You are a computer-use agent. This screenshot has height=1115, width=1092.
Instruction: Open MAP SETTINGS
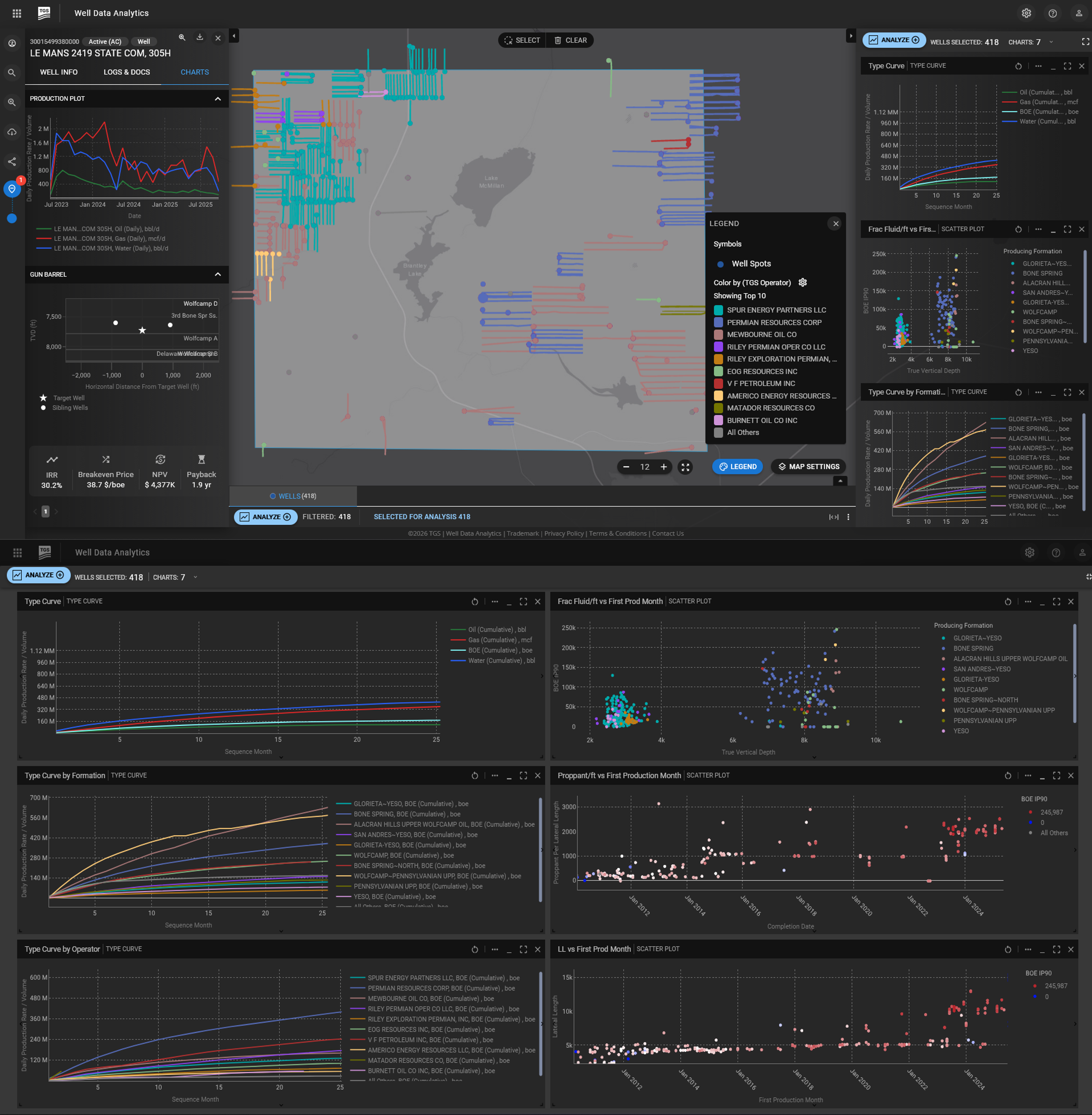coord(808,466)
